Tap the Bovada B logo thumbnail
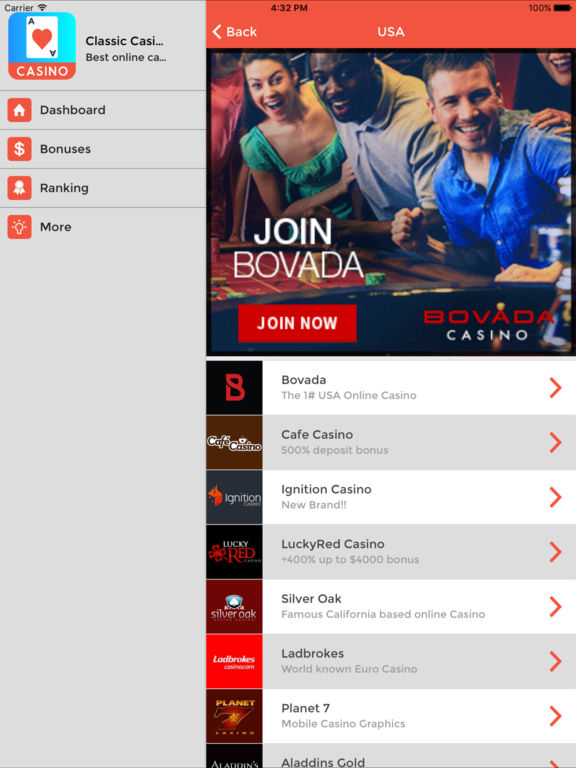Viewport: 576px width, 768px height. click(234, 387)
